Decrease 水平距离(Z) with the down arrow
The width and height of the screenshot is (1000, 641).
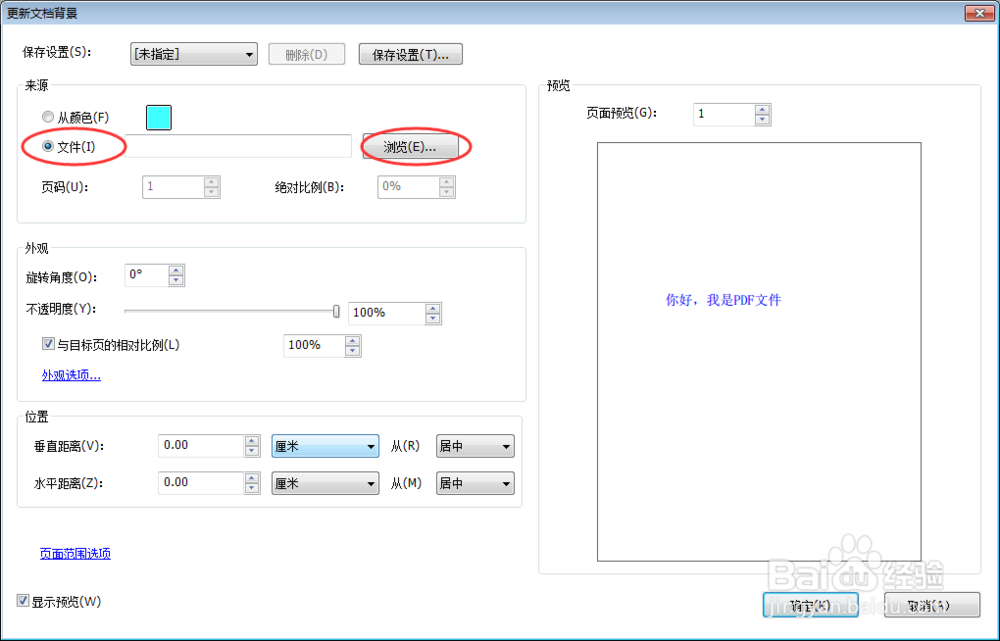pyautogui.click(x=252, y=488)
